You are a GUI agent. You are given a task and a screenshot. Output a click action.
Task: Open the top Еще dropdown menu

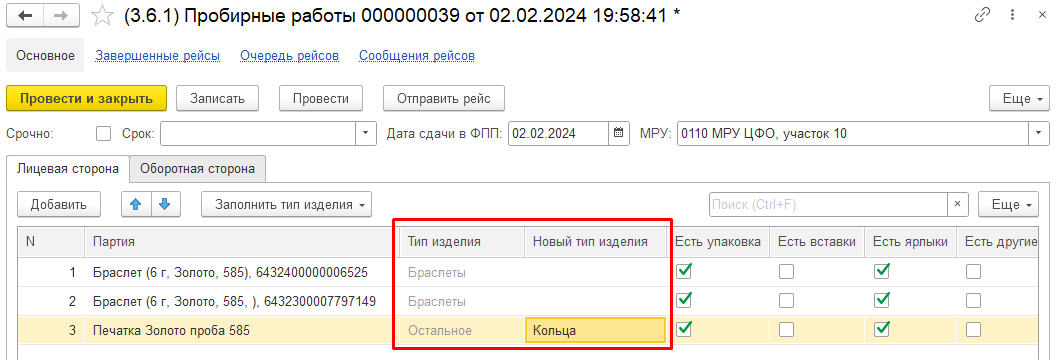1019,98
